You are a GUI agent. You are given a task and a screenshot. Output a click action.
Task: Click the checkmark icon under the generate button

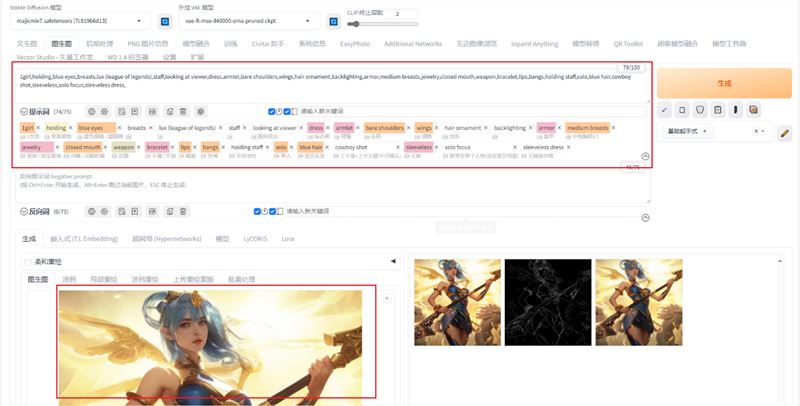(x=664, y=110)
